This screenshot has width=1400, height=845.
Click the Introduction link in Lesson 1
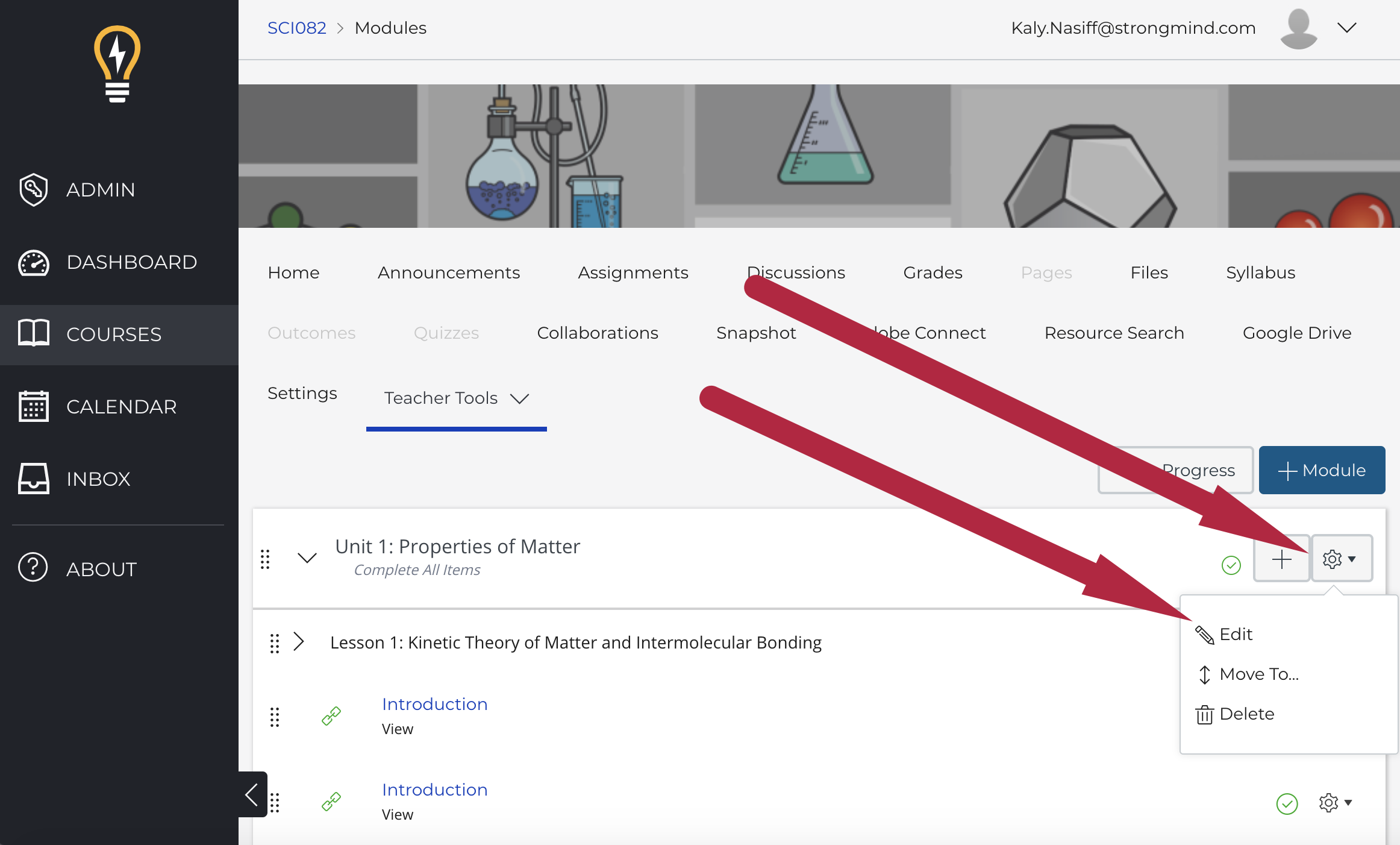tap(435, 703)
